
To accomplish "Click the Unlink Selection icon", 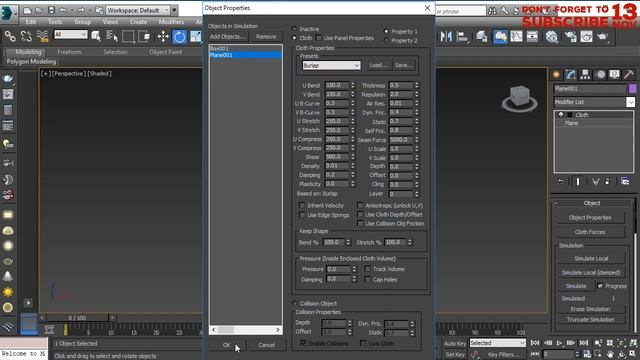I will (26, 37).
